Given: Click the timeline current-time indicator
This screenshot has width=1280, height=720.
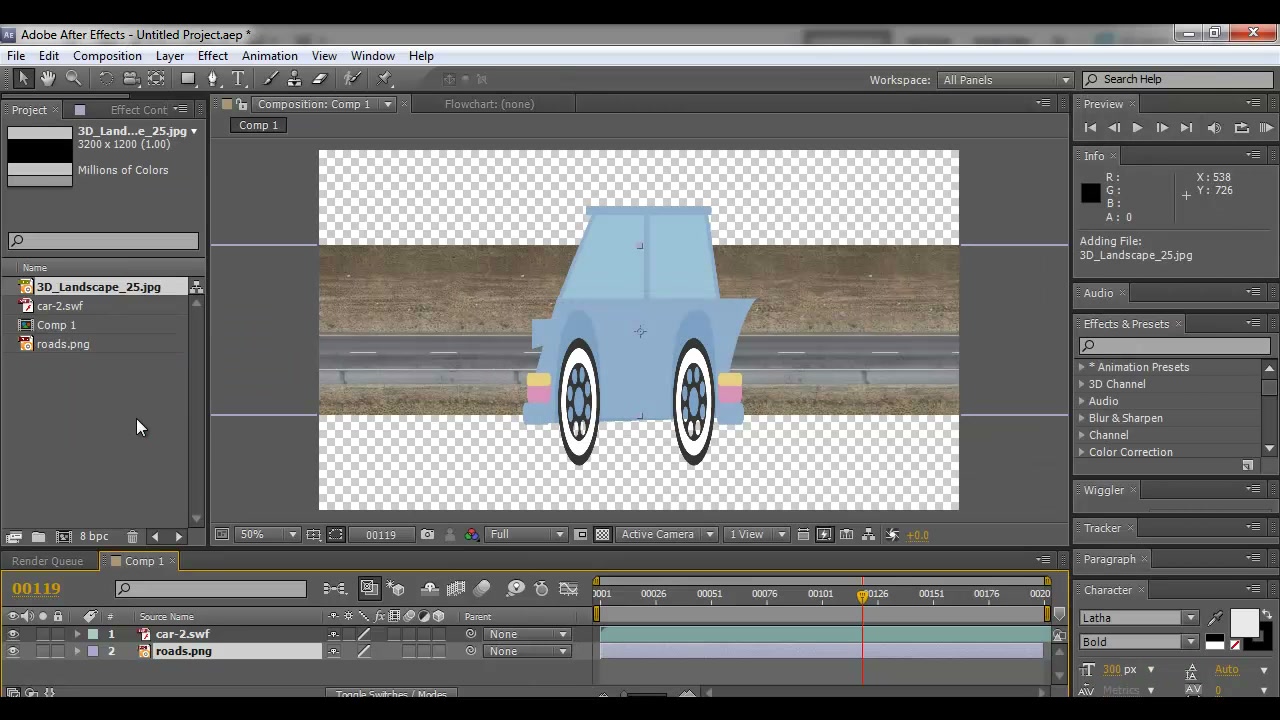Looking at the screenshot, I should [x=863, y=596].
